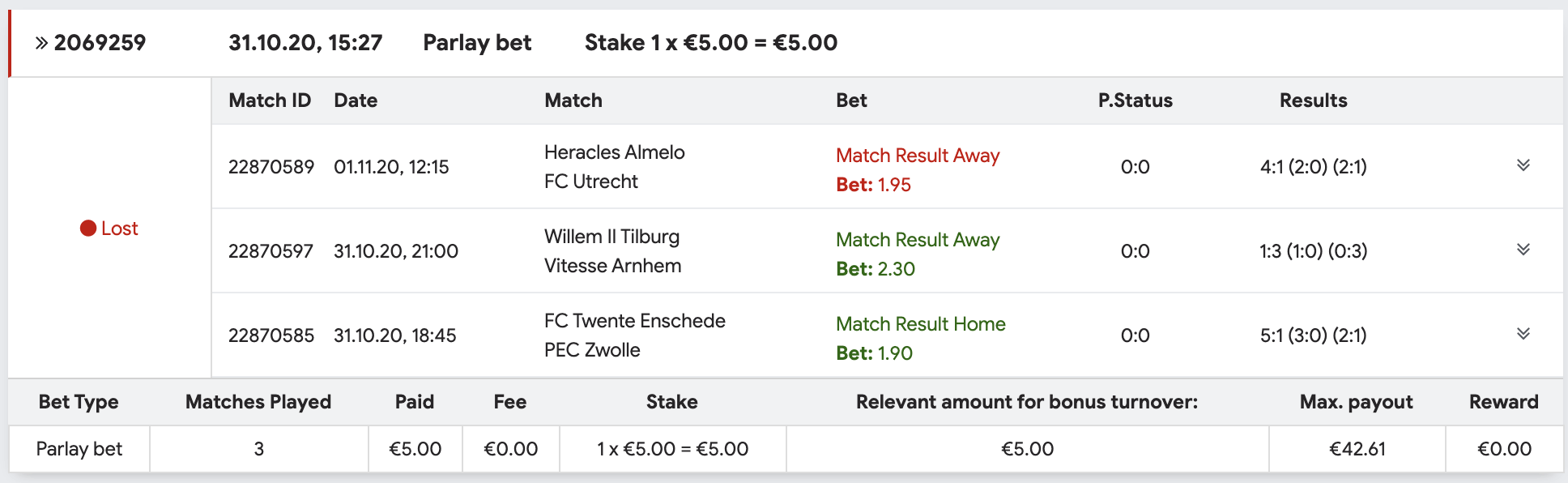Collapse bet 2069259 using double chevron icon
Screen dimensions: 1568x483
[41, 43]
